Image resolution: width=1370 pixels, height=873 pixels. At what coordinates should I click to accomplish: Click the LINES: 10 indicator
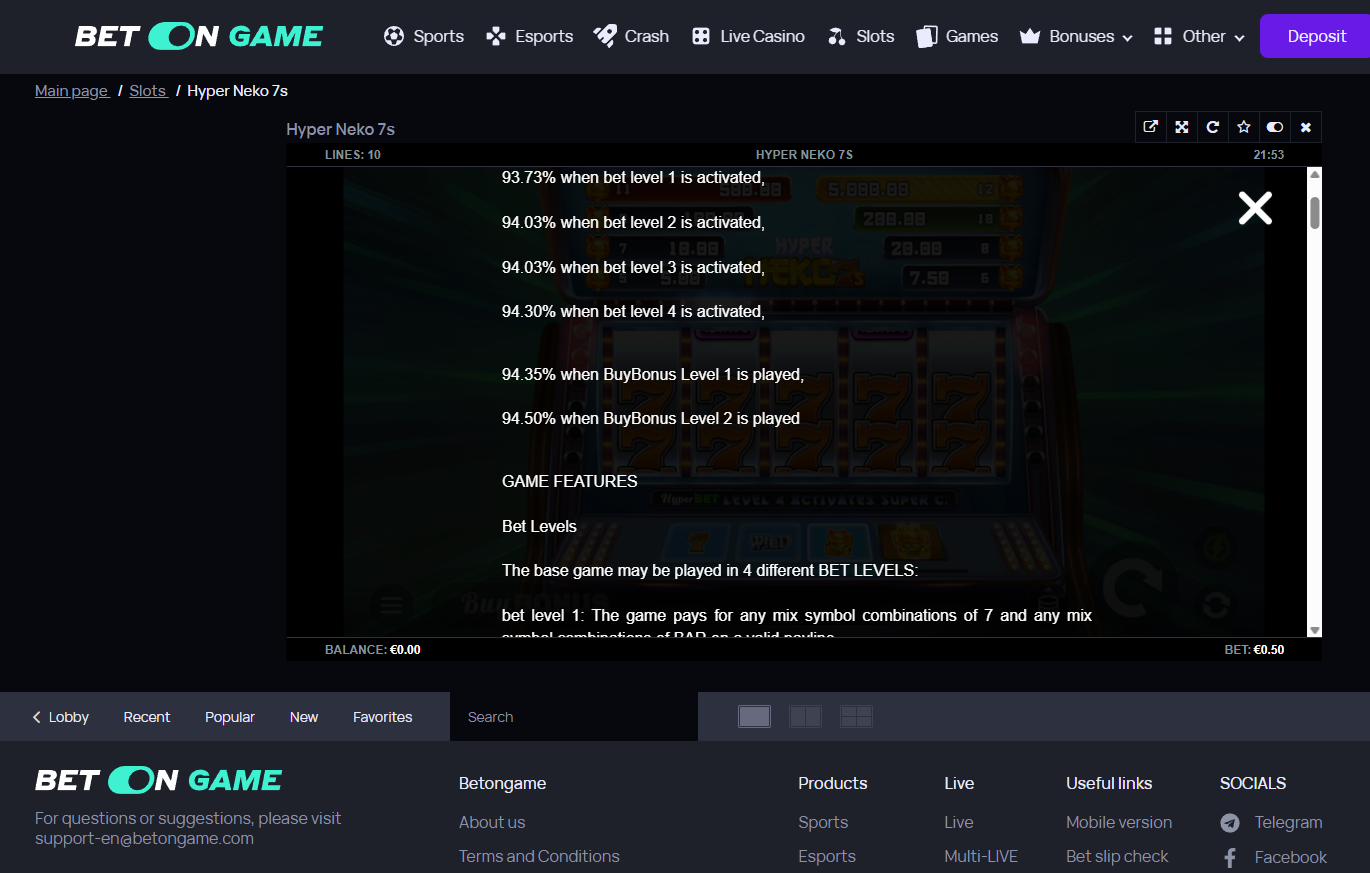click(353, 155)
